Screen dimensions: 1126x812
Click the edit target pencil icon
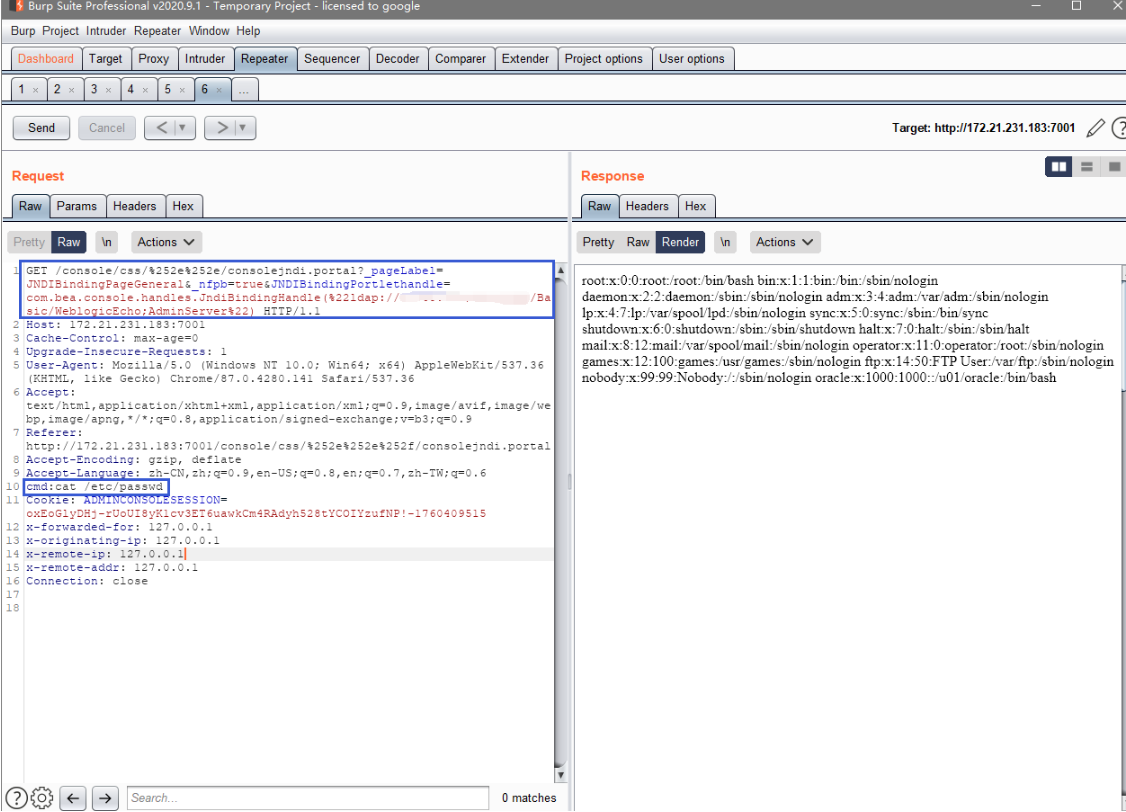[1095, 128]
